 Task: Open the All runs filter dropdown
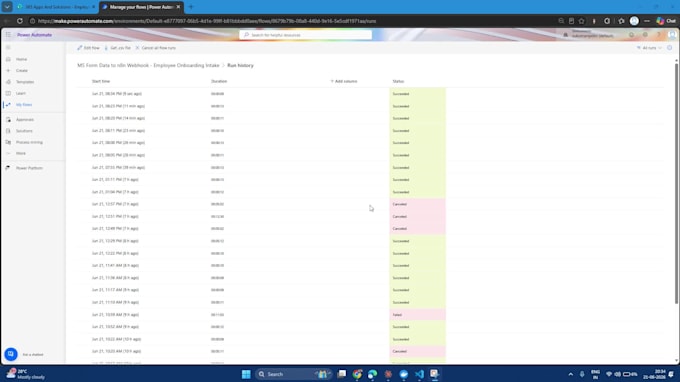click(x=649, y=48)
